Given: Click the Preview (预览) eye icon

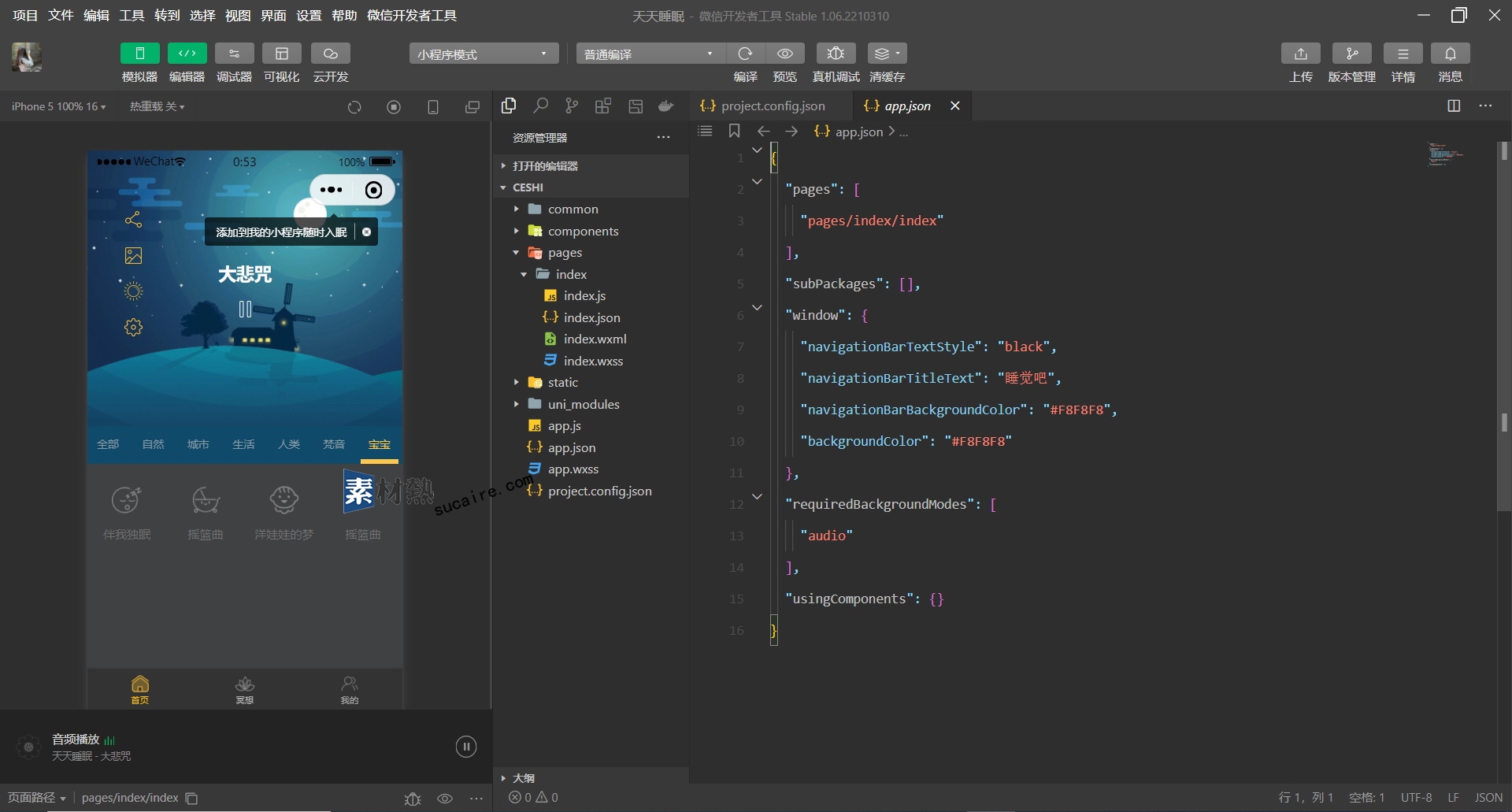Looking at the screenshot, I should [x=785, y=54].
